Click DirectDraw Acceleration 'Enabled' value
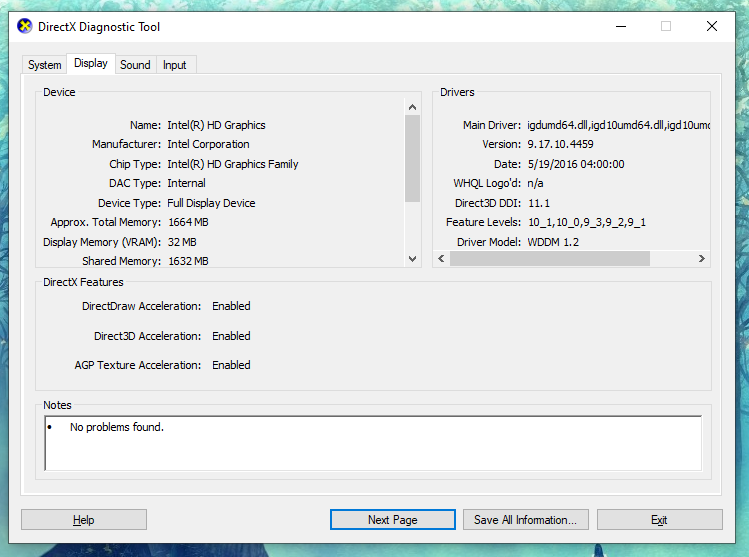The image size is (749, 557). click(x=231, y=306)
